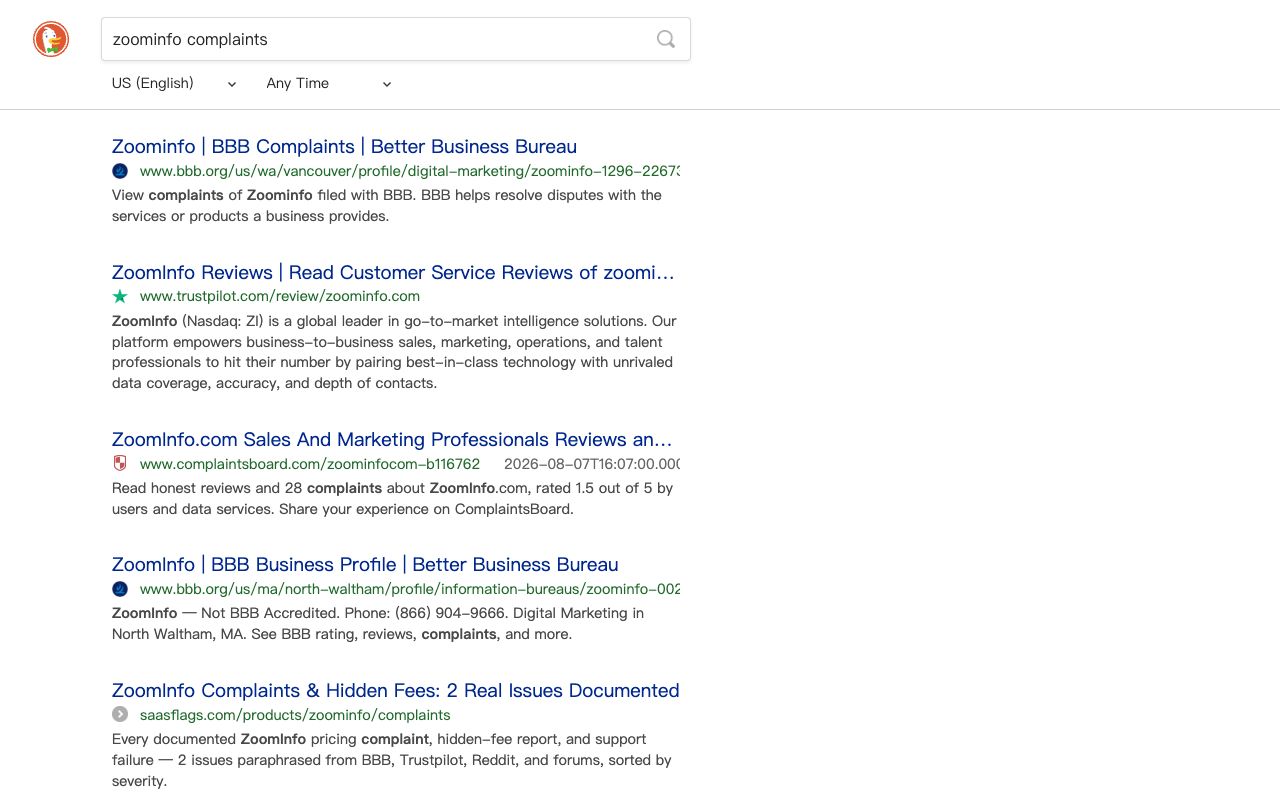Click the snippet 'View complaints of Zoominfo filed with BBB'

(x=387, y=205)
